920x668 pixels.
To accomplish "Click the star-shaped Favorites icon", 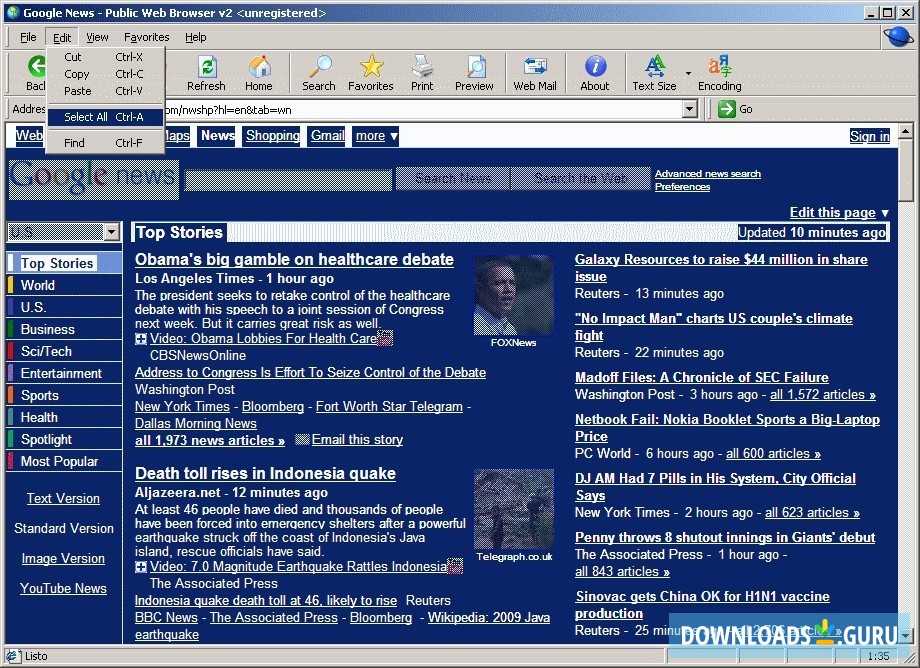I will pyautogui.click(x=370, y=70).
